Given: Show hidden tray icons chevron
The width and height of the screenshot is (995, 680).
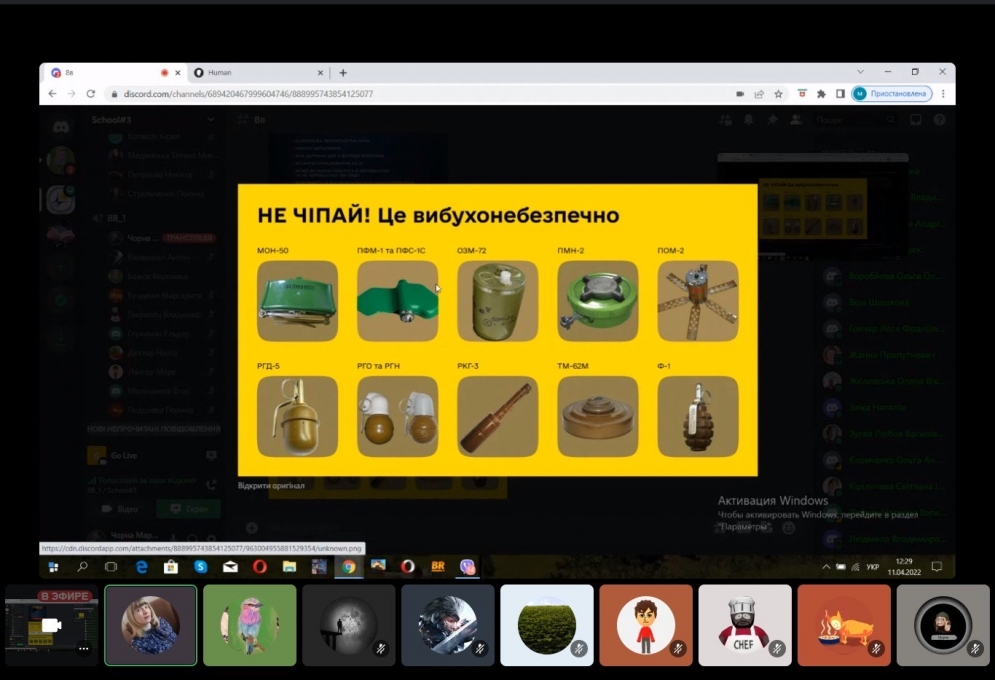Looking at the screenshot, I should (826, 567).
